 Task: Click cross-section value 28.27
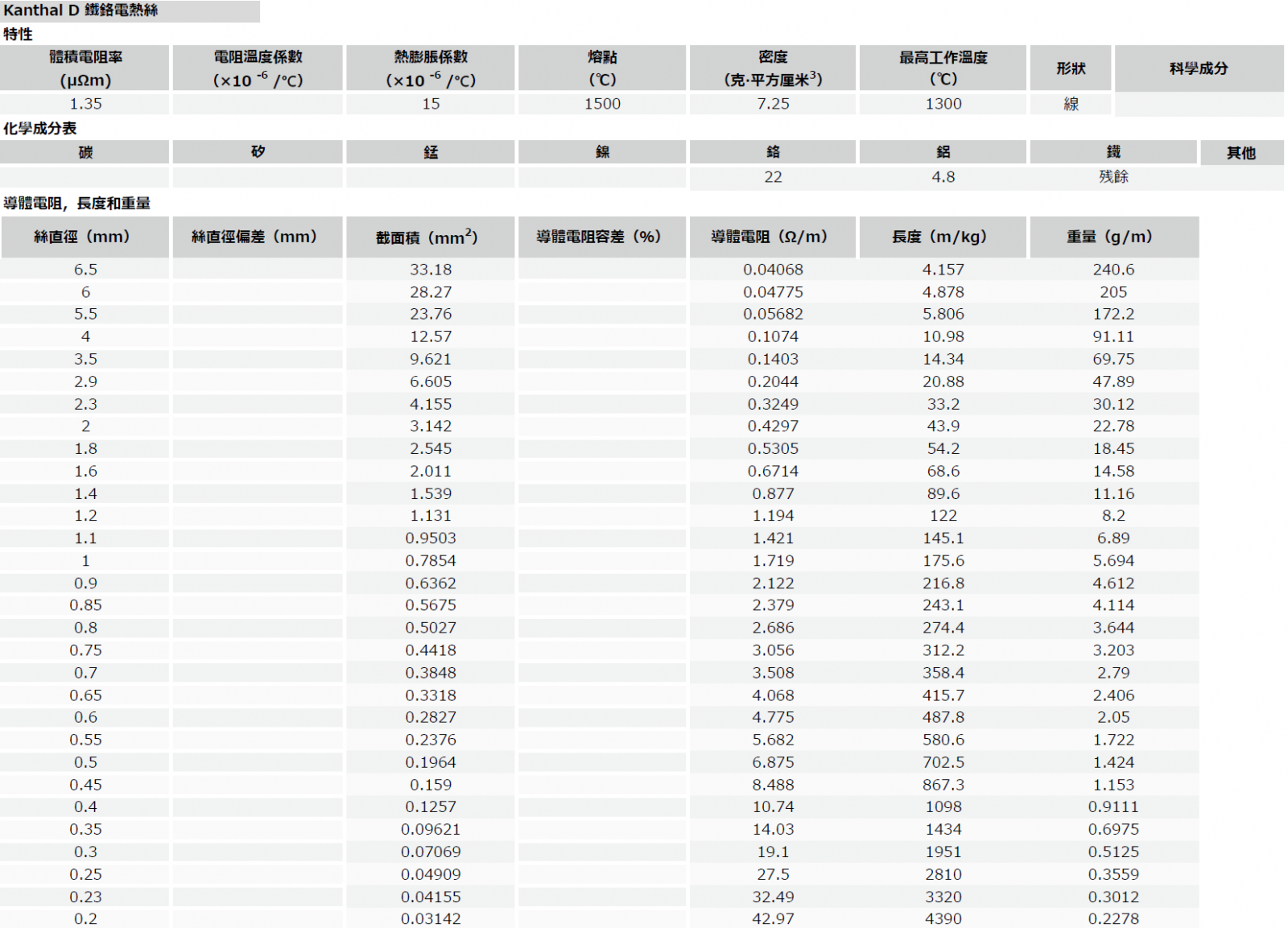[x=431, y=292]
